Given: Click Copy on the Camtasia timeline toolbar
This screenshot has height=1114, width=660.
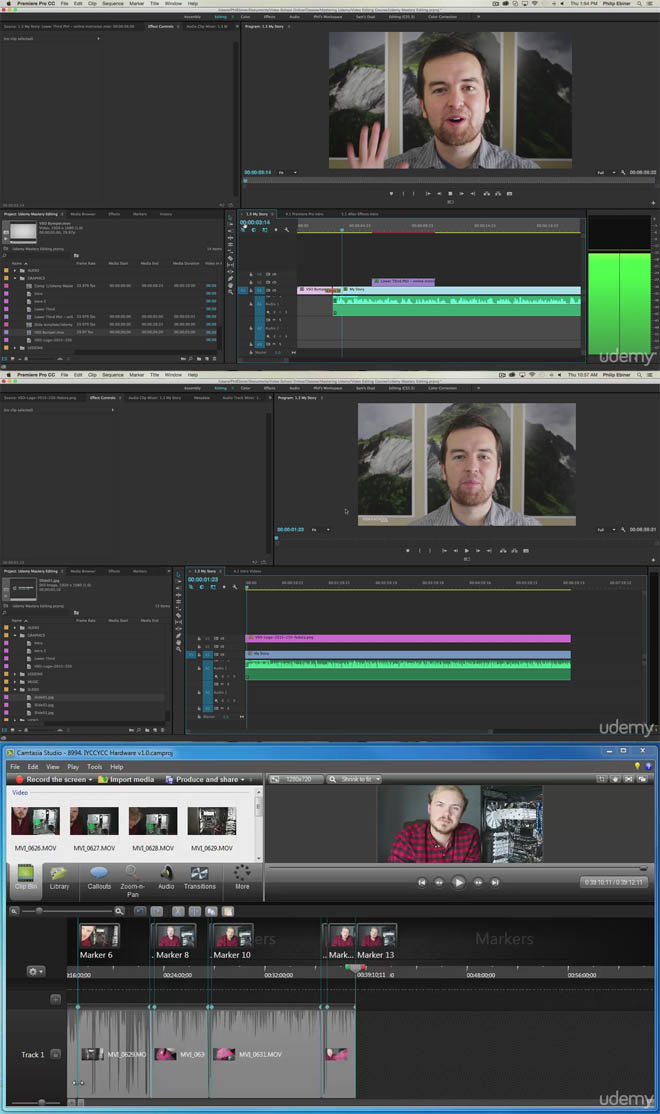Looking at the screenshot, I should pos(211,911).
